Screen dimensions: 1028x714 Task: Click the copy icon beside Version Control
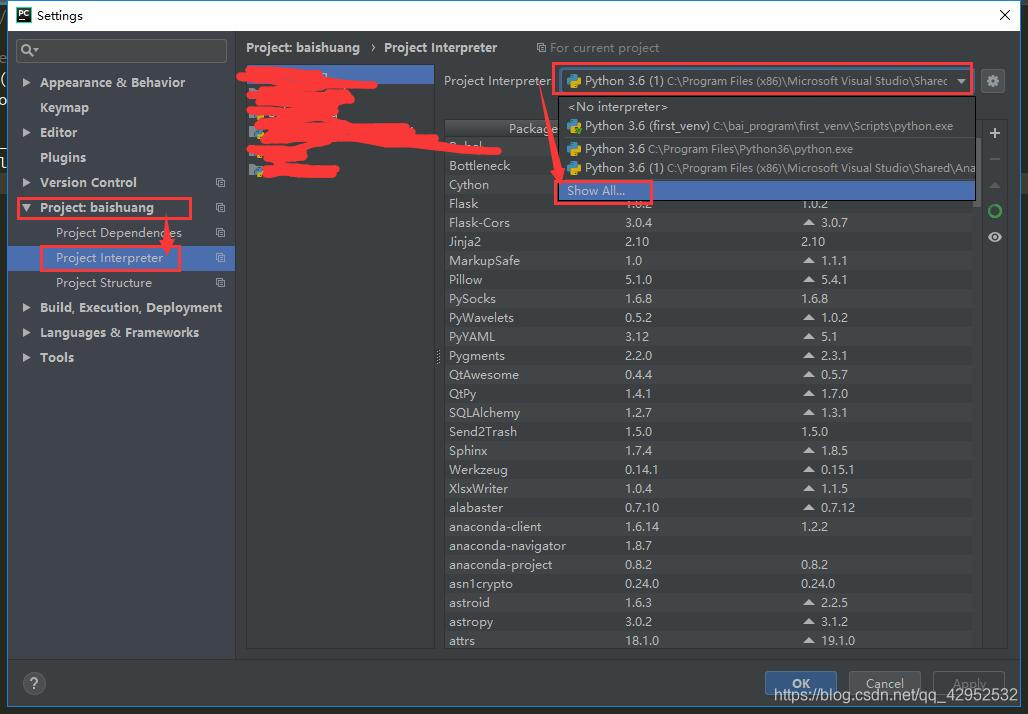click(220, 182)
